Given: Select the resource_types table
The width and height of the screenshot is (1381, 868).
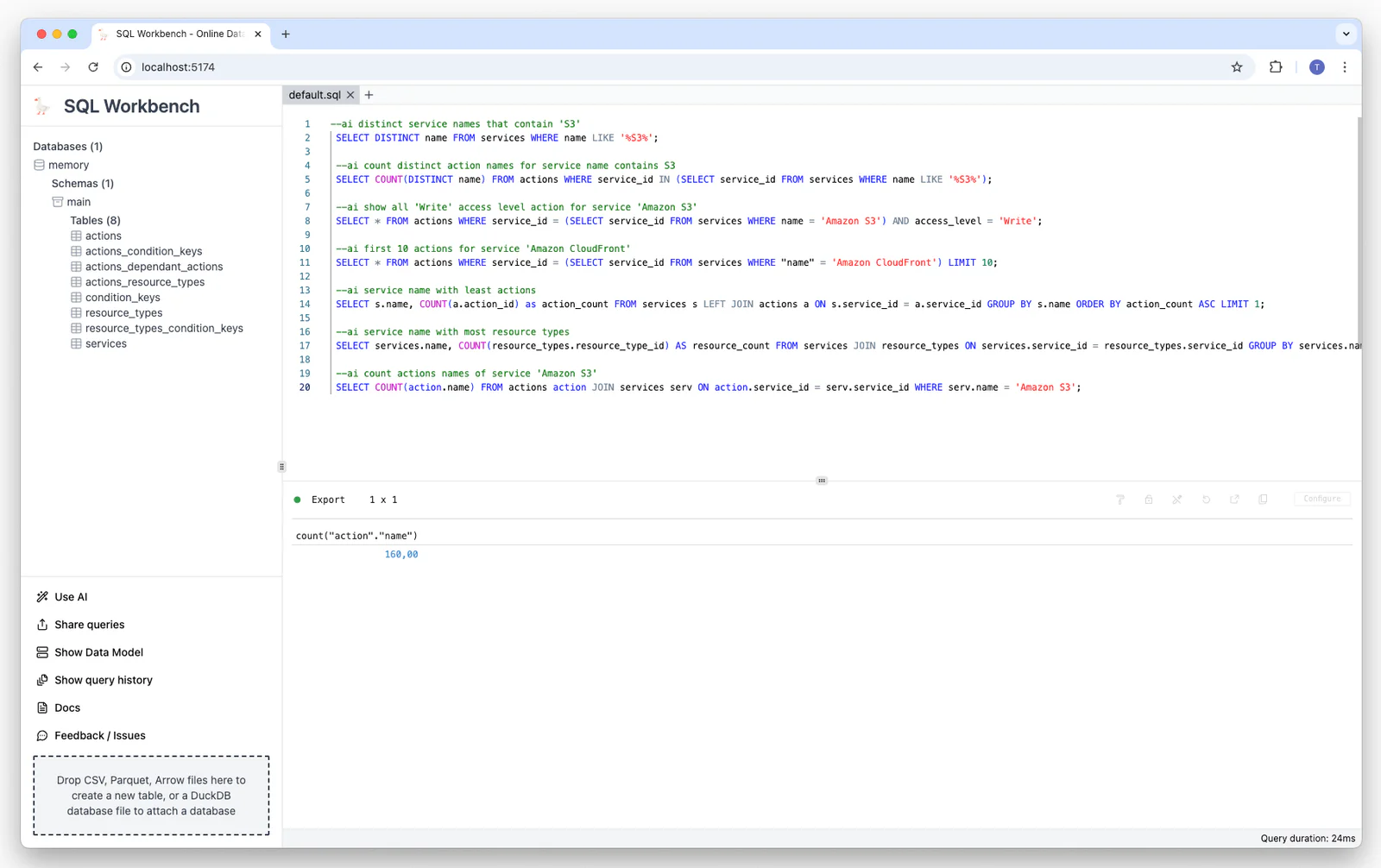Looking at the screenshot, I should click(123, 313).
